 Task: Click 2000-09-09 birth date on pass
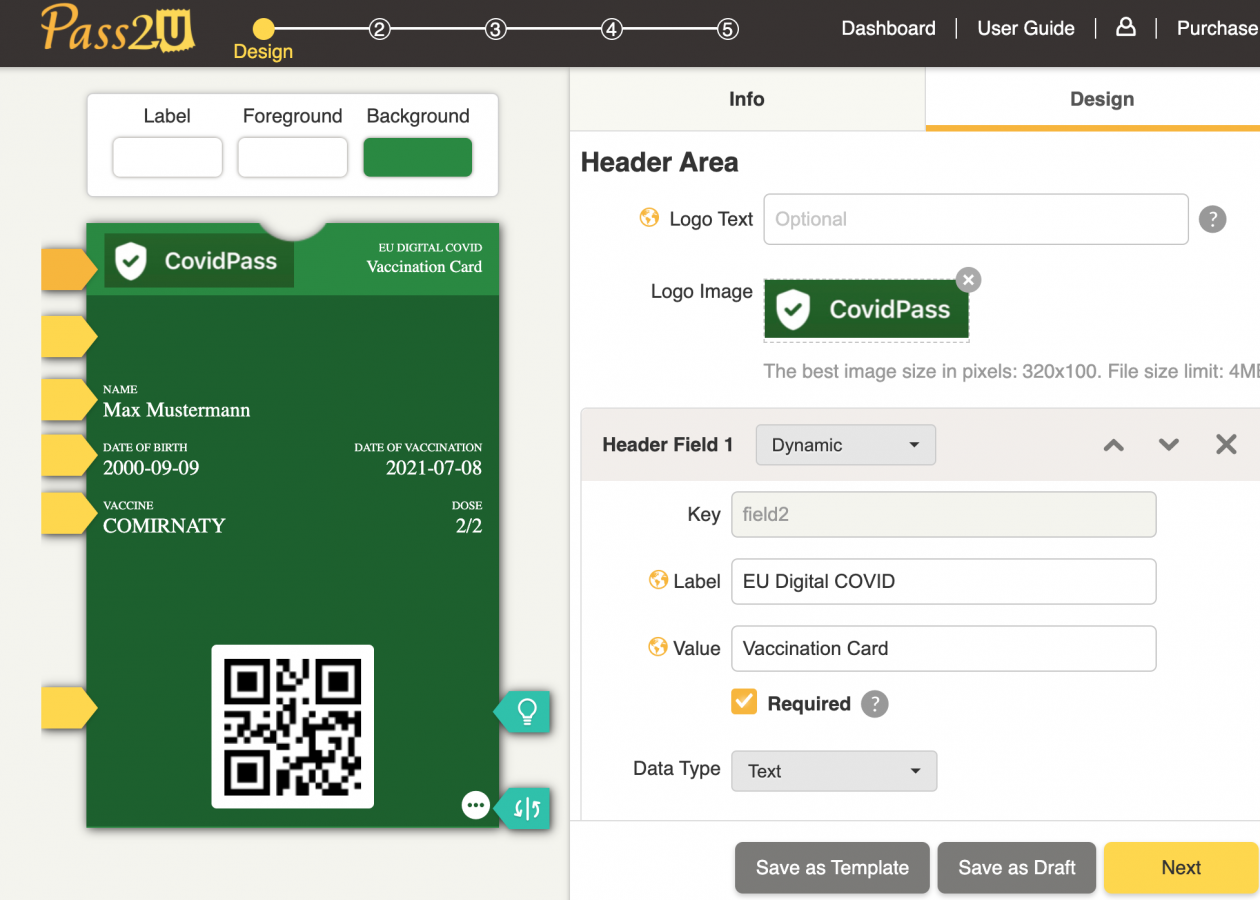151,467
